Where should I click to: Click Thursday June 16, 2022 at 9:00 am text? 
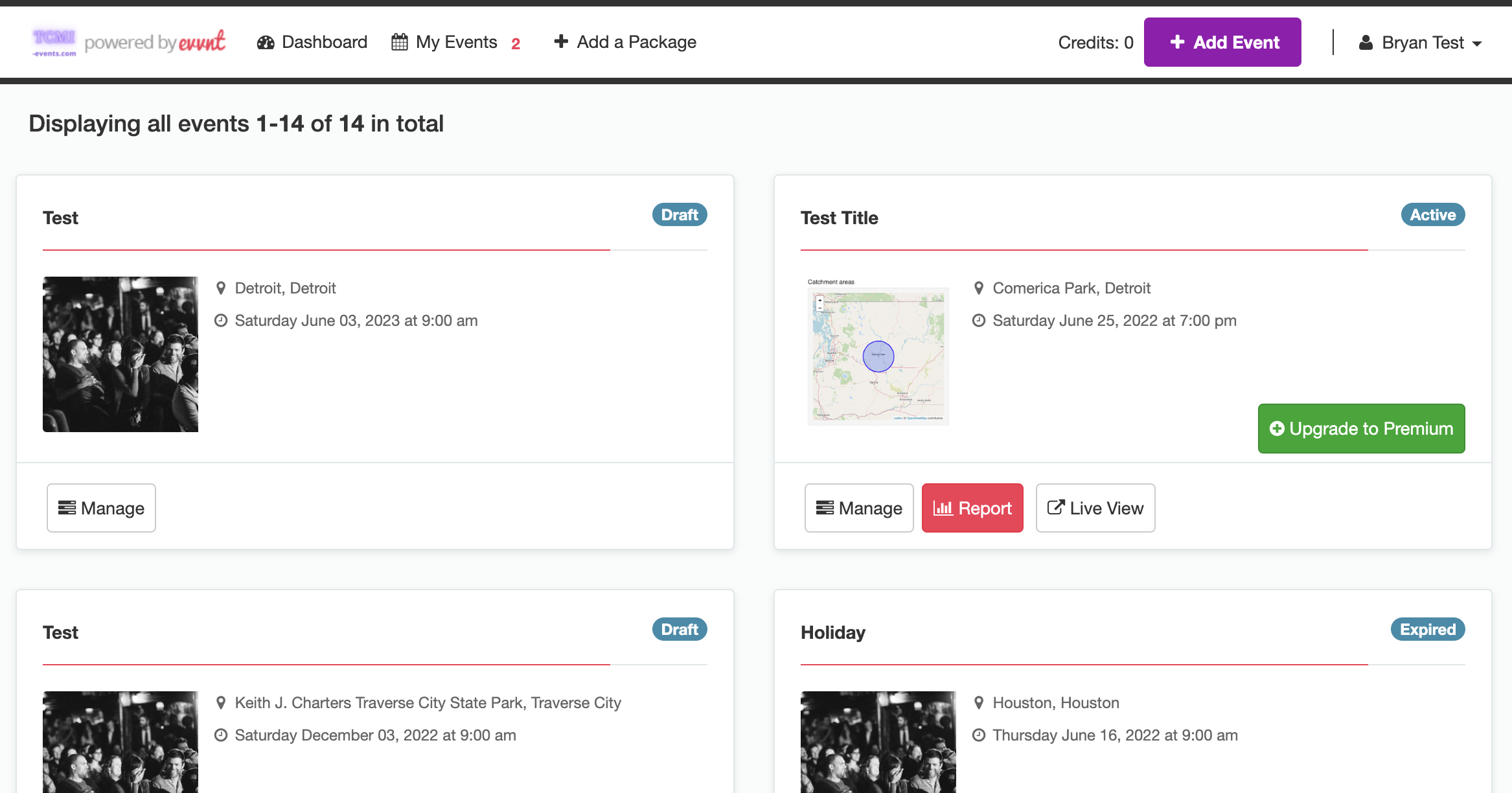click(1115, 735)
